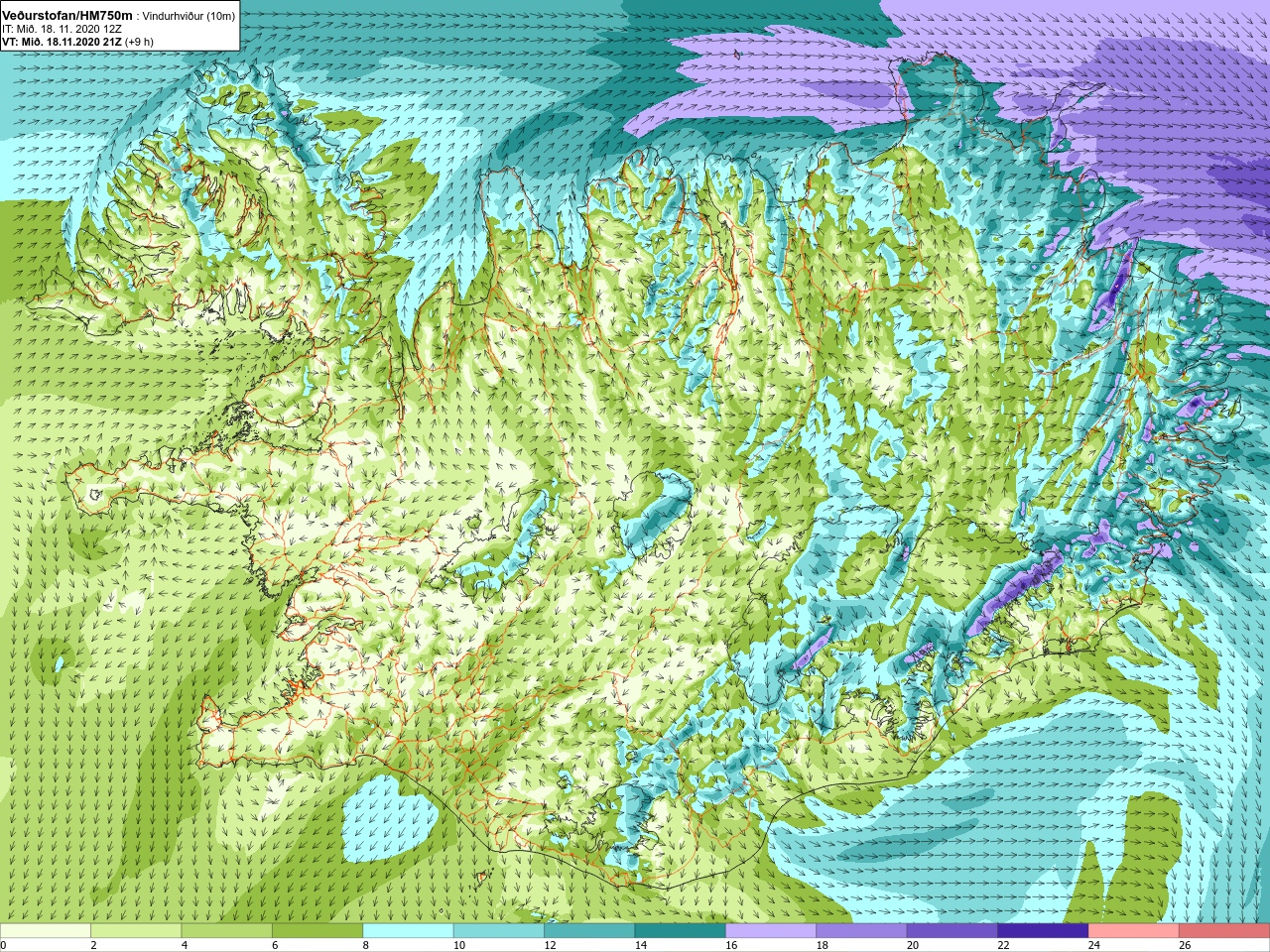Click the 'VT: Mið. 18.11.2020 21Z (+9 h)' line

coord(77,42)
